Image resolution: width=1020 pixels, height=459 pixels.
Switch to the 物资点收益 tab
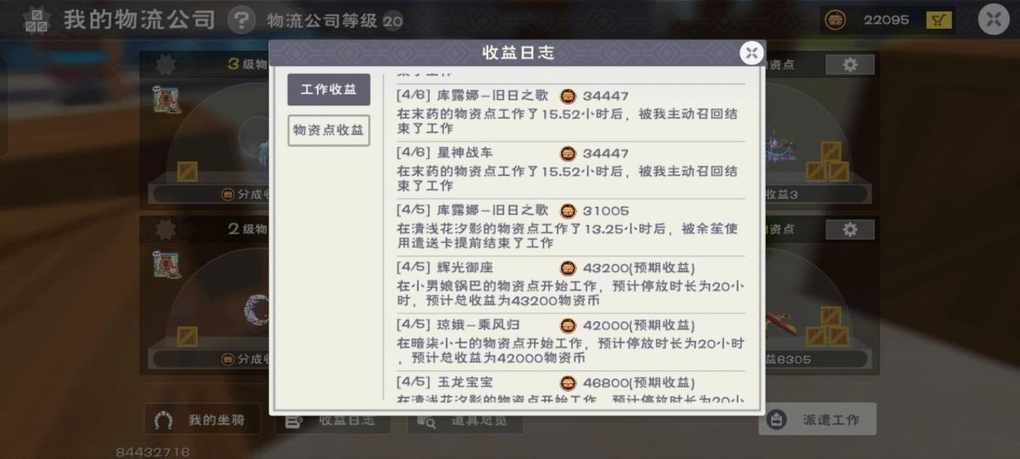329,131
